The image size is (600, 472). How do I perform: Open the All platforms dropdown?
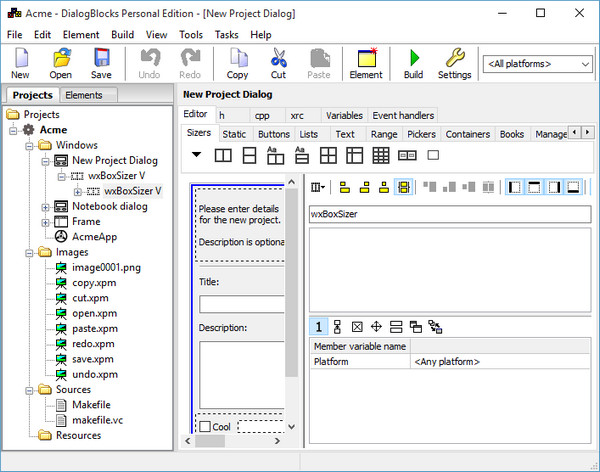(536, 64)
